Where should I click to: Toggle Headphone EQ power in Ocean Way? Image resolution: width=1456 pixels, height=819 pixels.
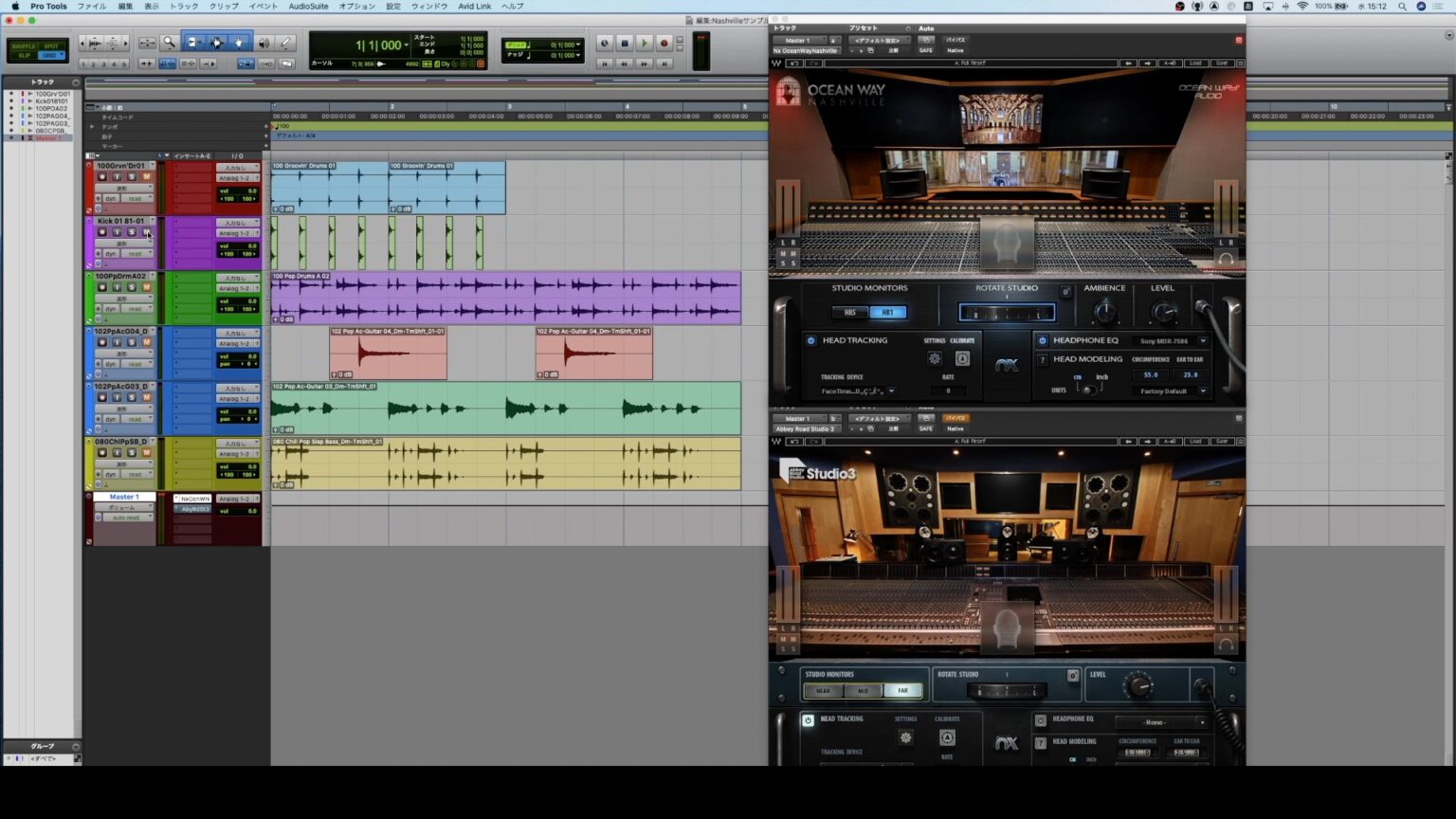coord(1042,340)
